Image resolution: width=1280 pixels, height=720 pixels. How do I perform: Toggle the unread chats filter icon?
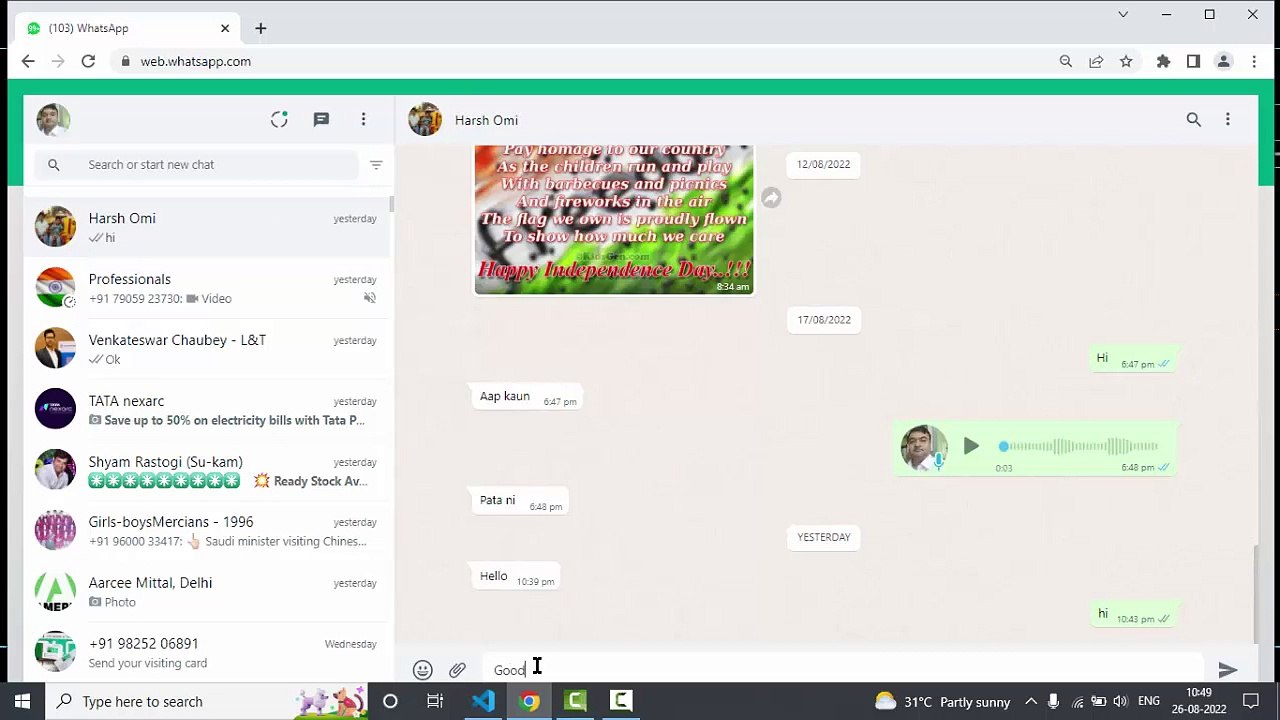376,165
